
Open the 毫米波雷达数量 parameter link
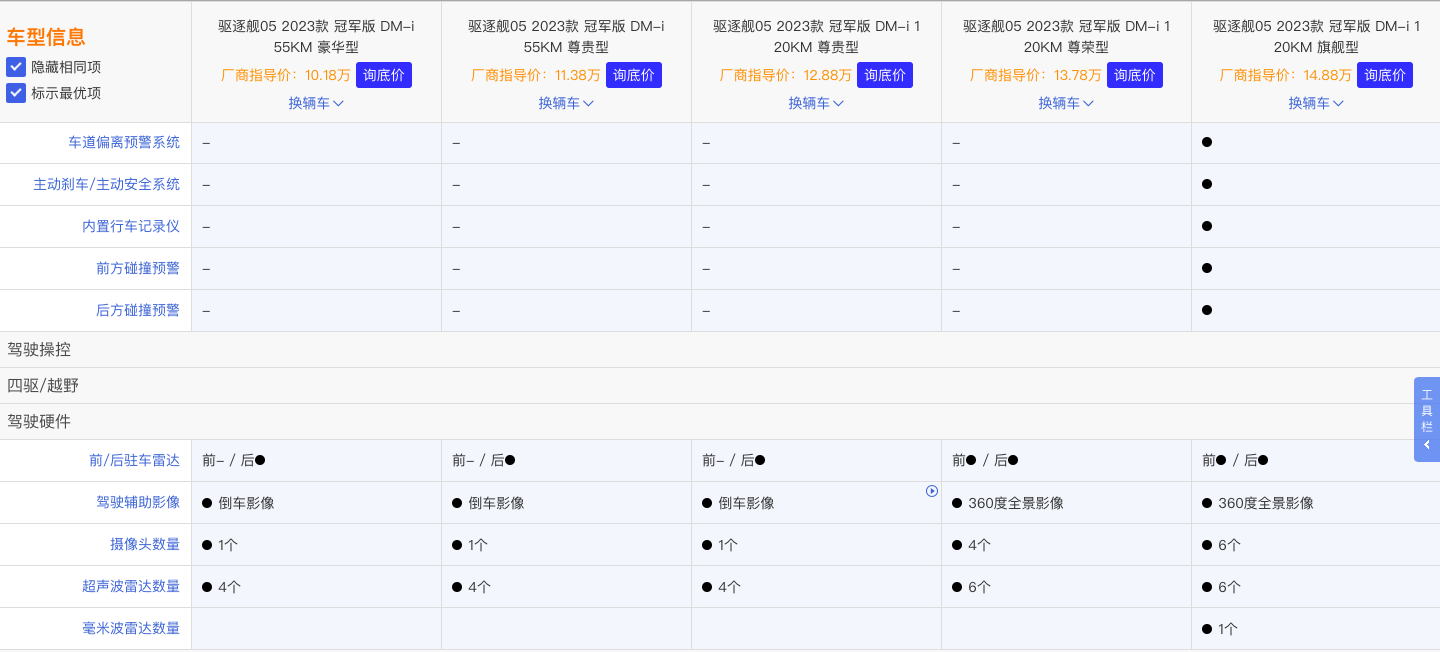point(131,629)
